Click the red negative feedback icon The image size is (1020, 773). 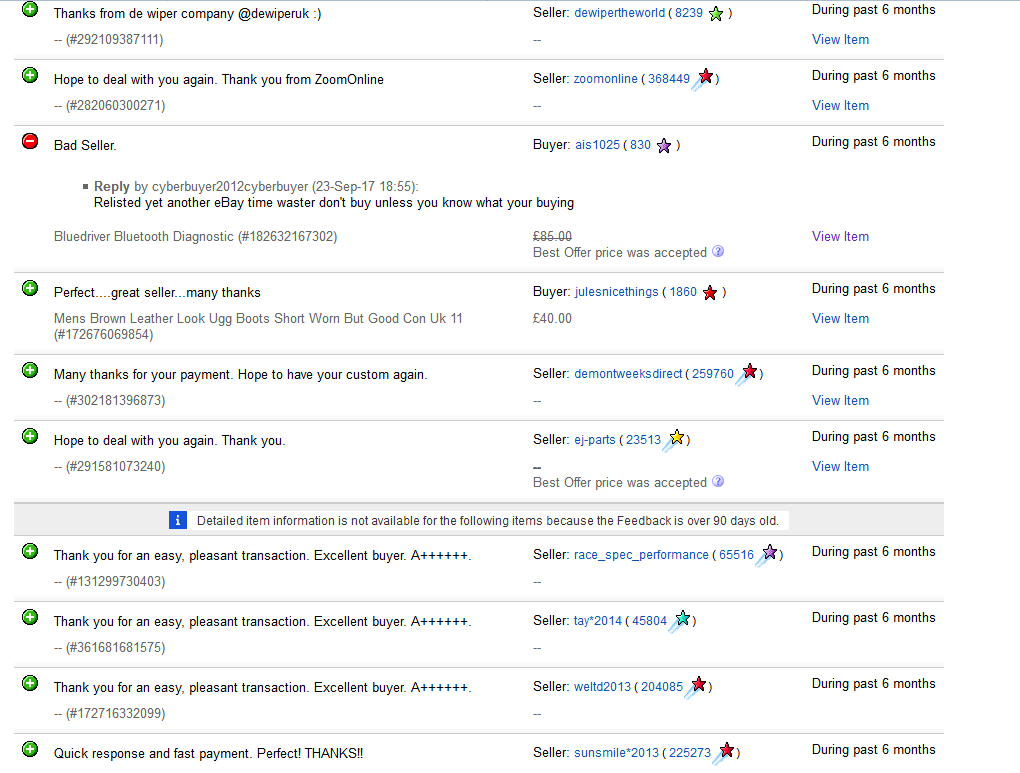pos(30,142)
